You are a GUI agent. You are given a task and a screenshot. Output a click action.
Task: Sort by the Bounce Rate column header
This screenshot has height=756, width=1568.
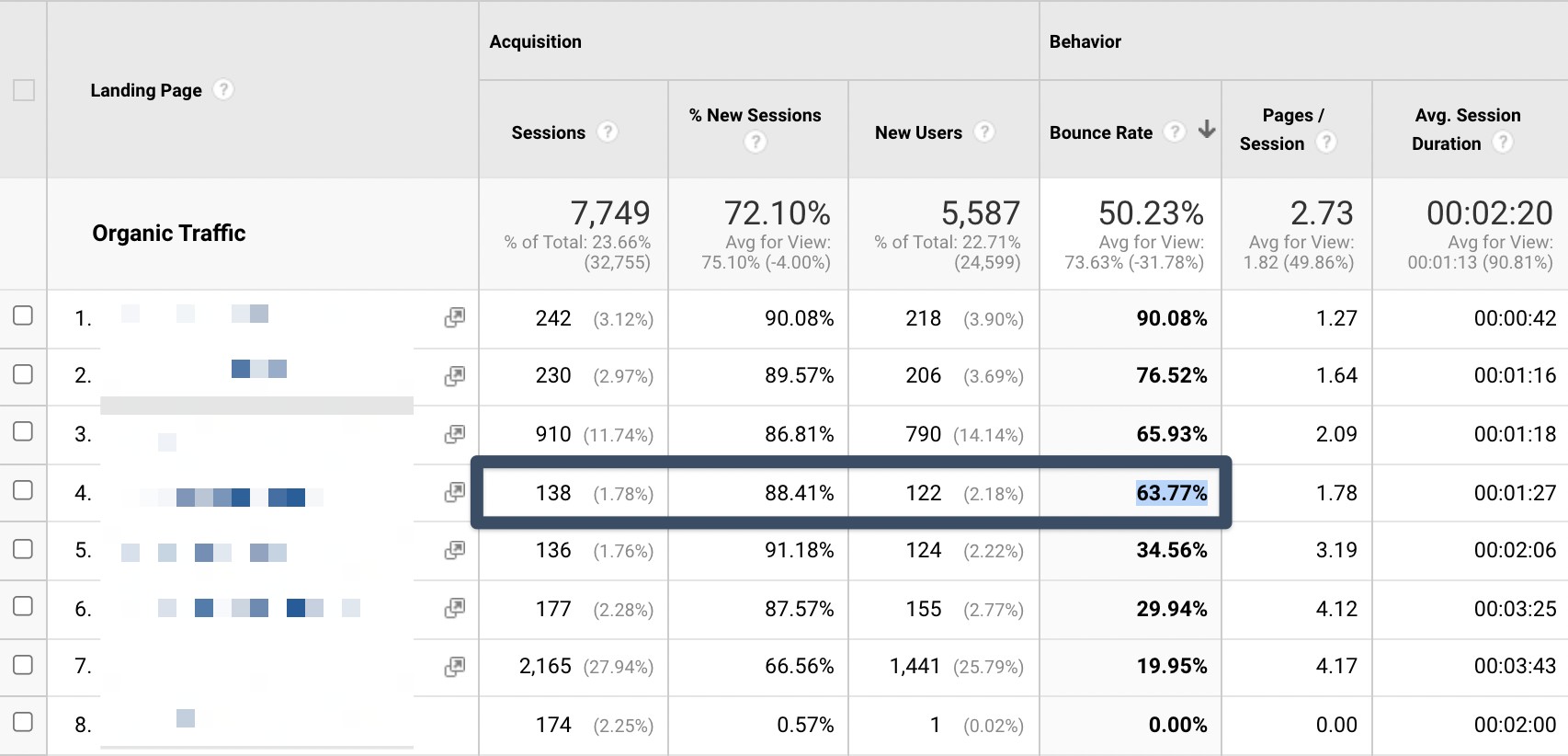pyautogui.click(x=1101, y=132)
